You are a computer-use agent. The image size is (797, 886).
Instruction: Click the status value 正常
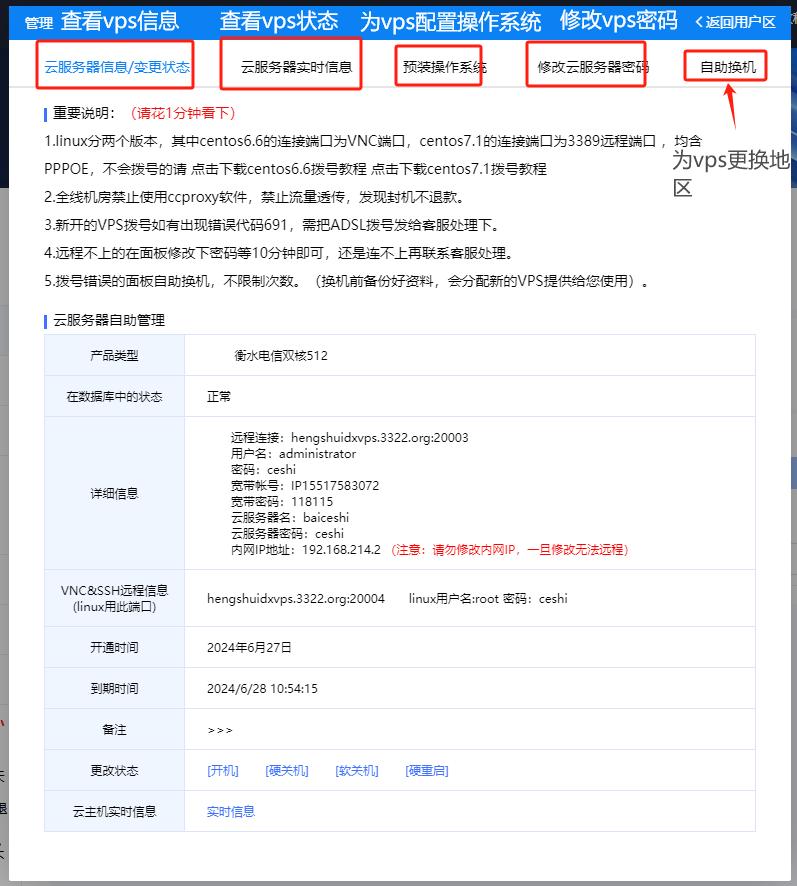[x=219, y=397]
